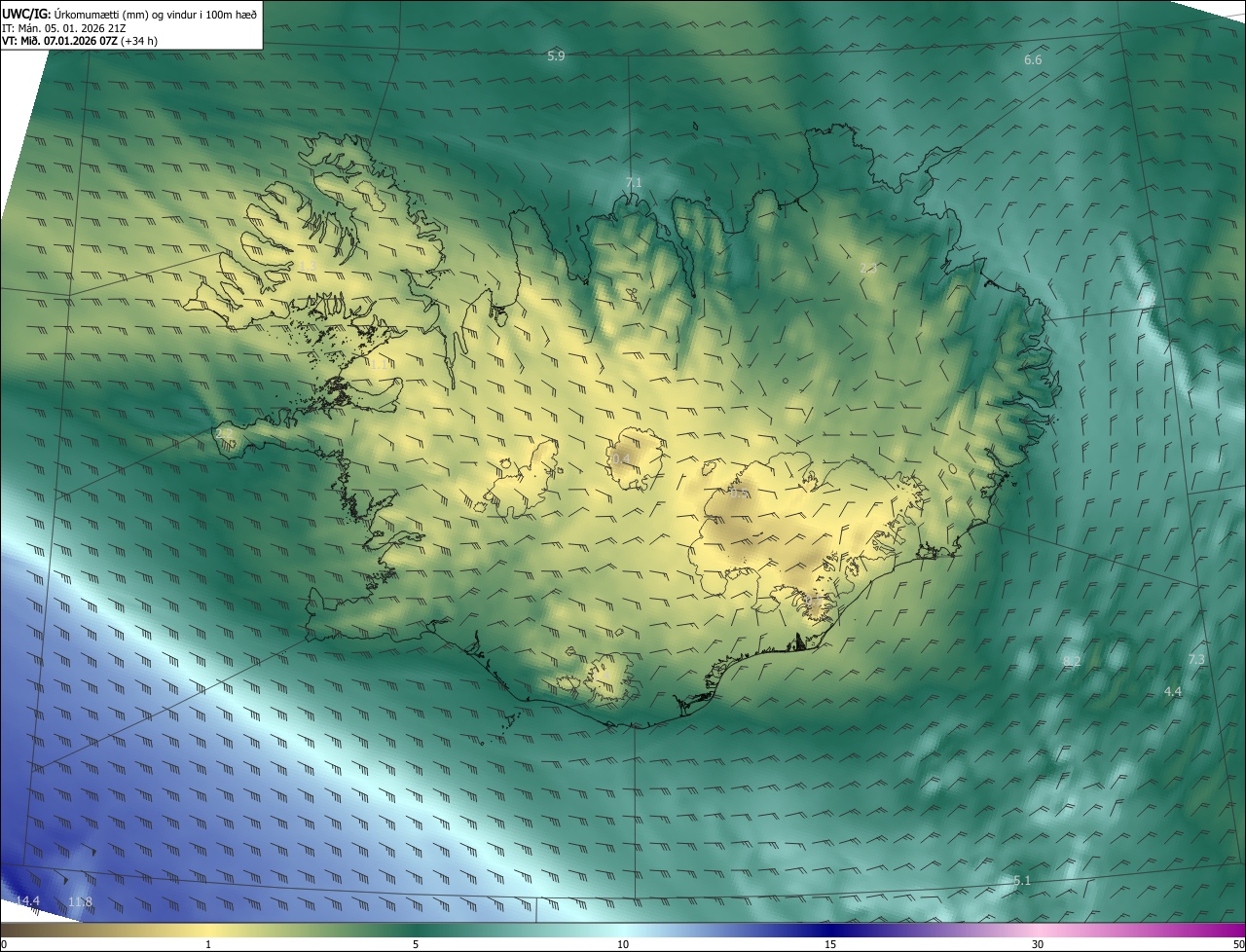Click the 7.3 value on the map
Viewport: 1246px width, 952px height.
pyautogui.click(x=1196, y=660)
